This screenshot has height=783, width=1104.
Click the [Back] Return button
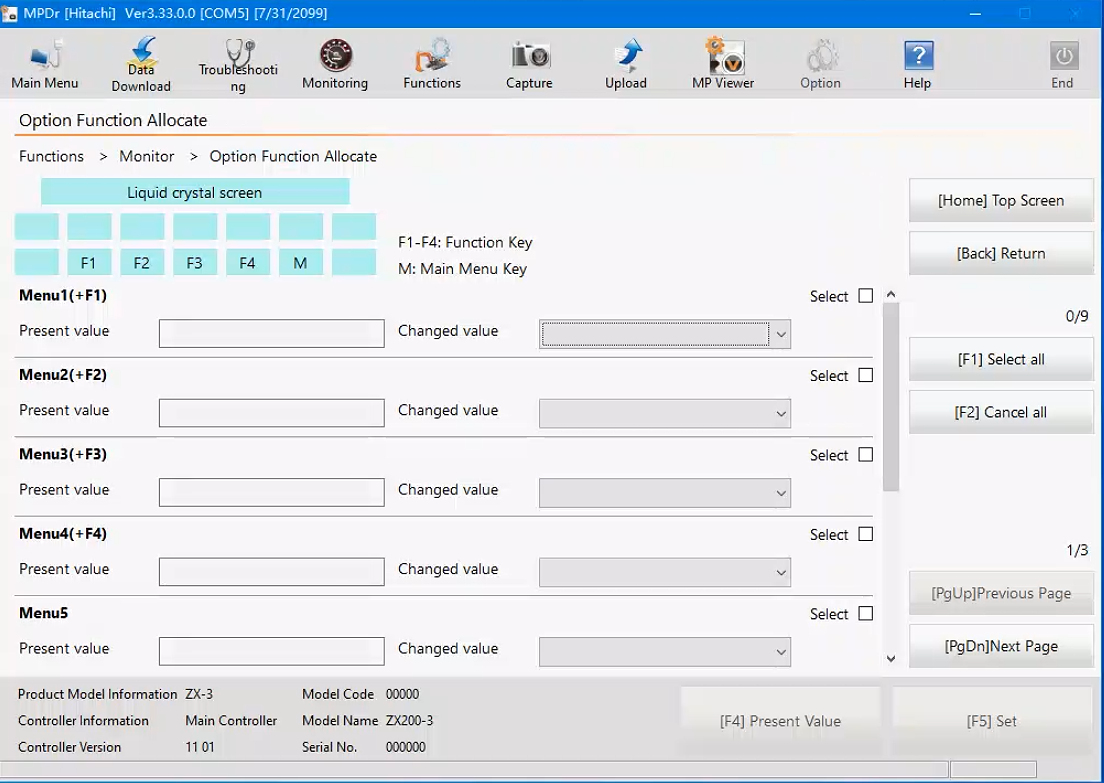coord(1001,253)
